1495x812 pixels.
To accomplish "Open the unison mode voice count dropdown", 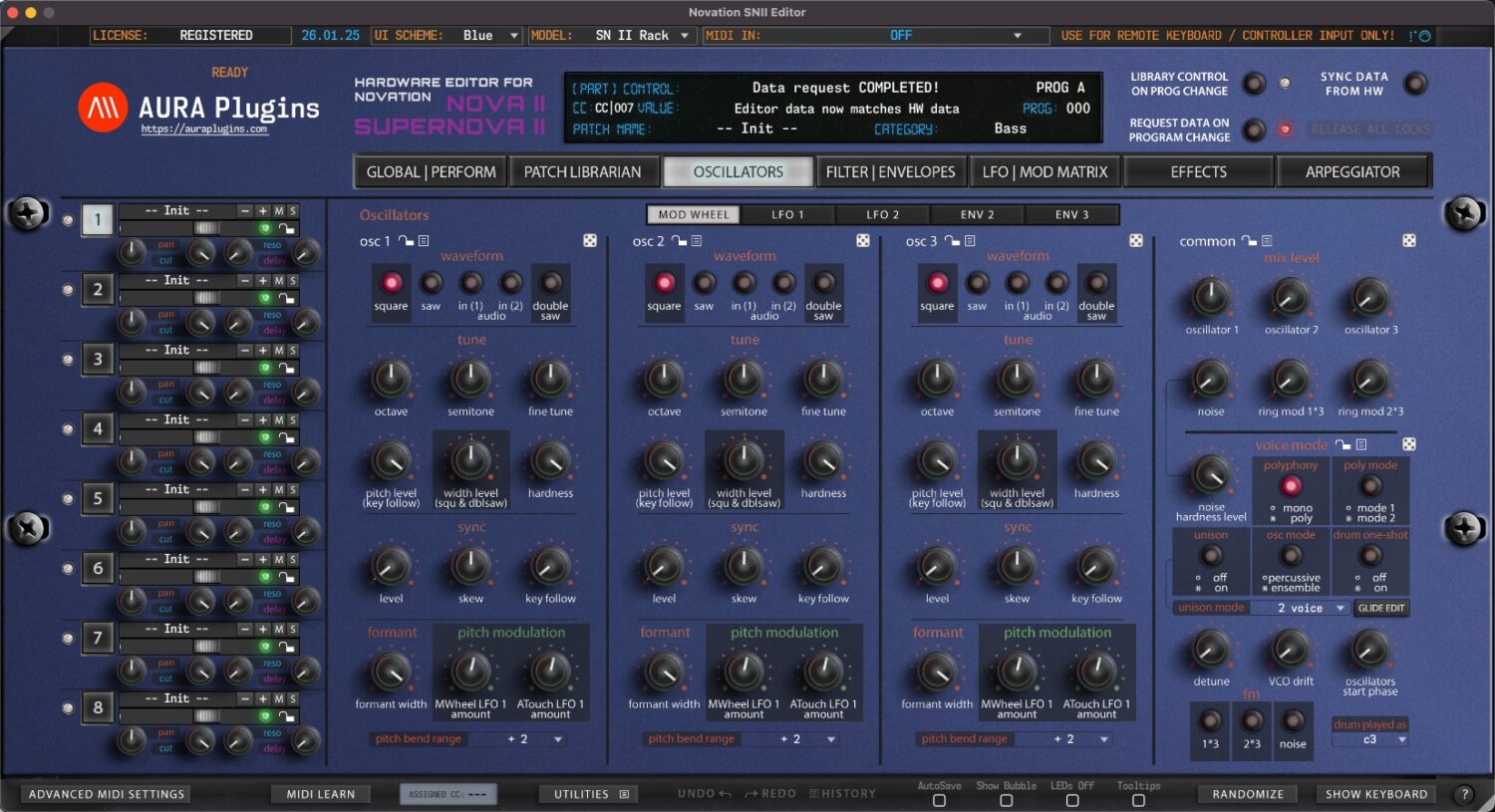I will (x=1301, y=608).
